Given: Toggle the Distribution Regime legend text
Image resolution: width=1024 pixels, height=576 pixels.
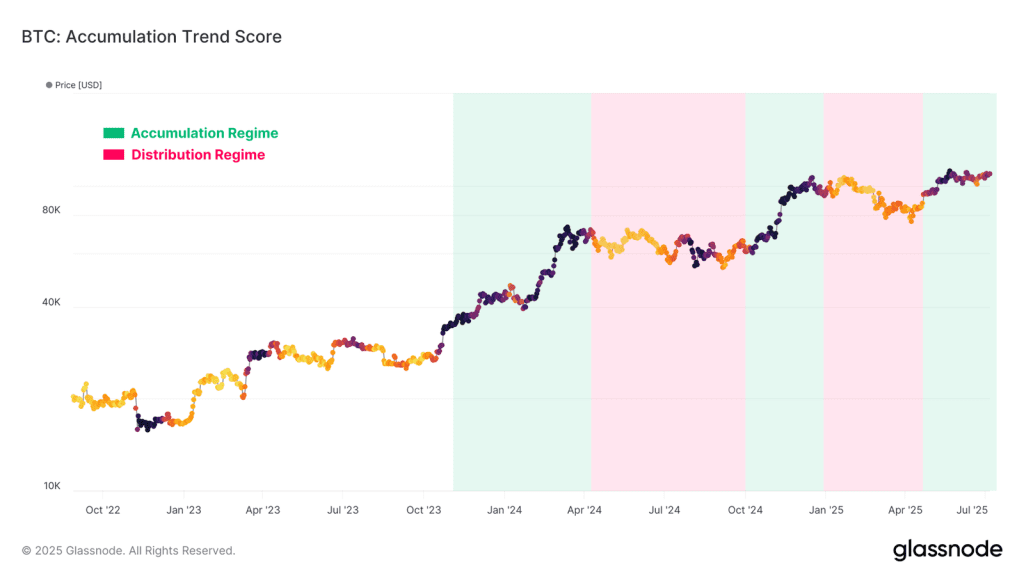Looking at the screenshot, I should [x=198, y=155].
